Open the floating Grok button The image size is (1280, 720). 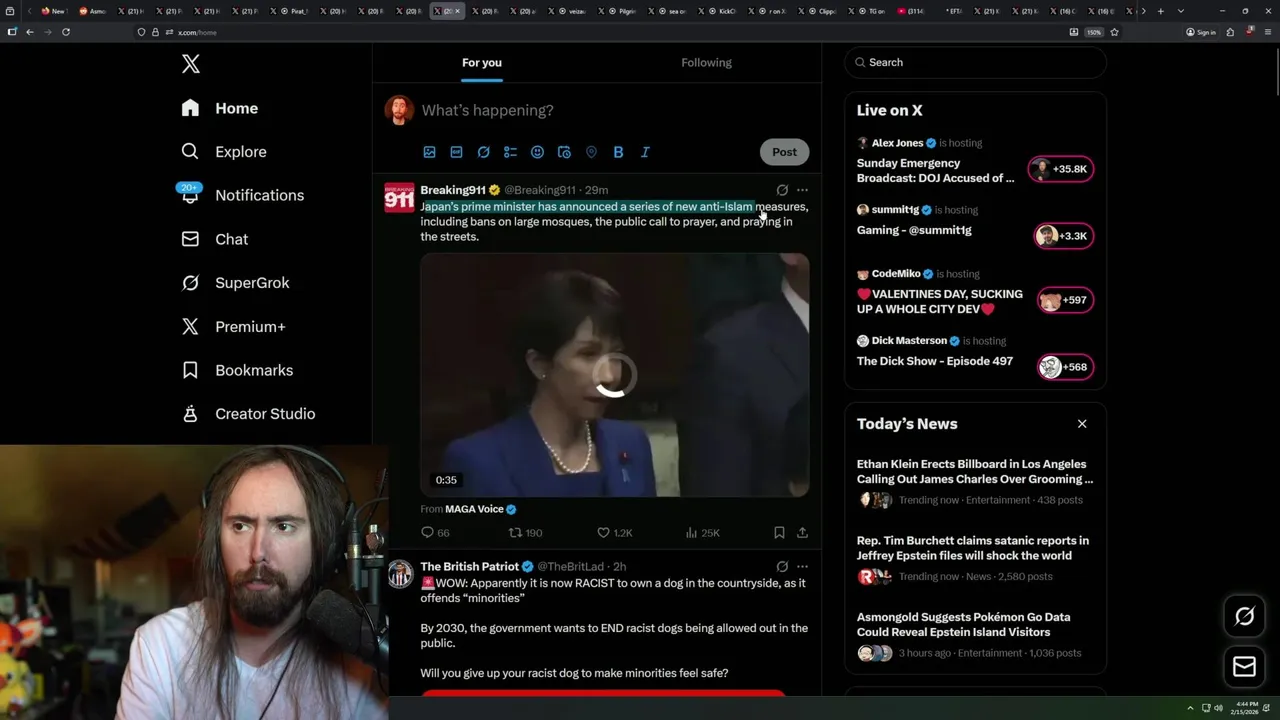click(1244, 616)
